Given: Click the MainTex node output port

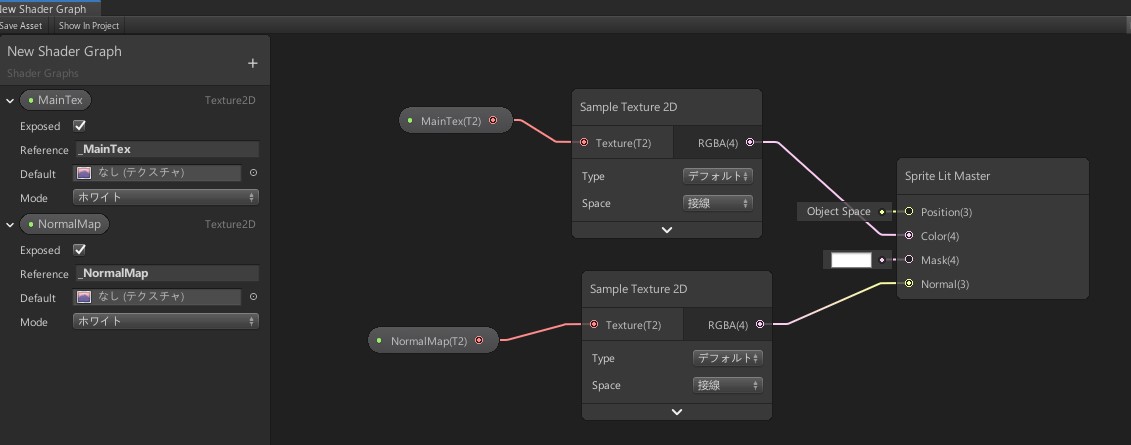Looking at the screenshot, I should pyautogui.click(x=493, y=120).
